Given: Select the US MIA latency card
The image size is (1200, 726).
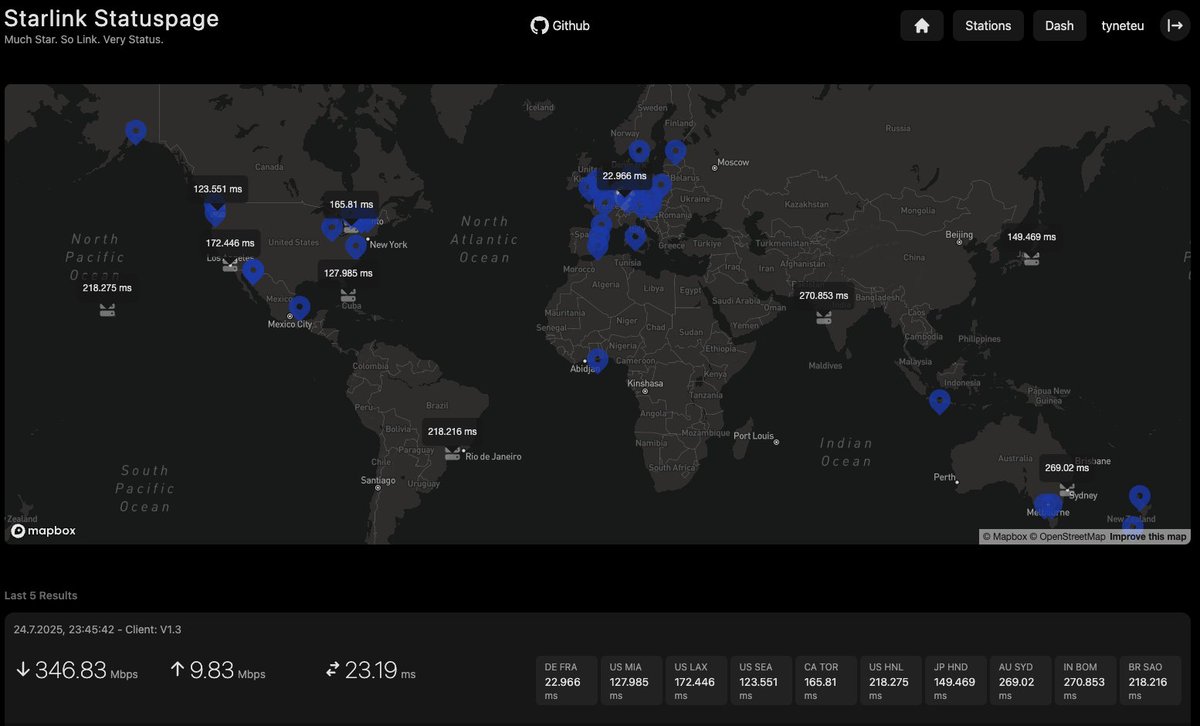Looking at the screenshot, I should [631, 681].
